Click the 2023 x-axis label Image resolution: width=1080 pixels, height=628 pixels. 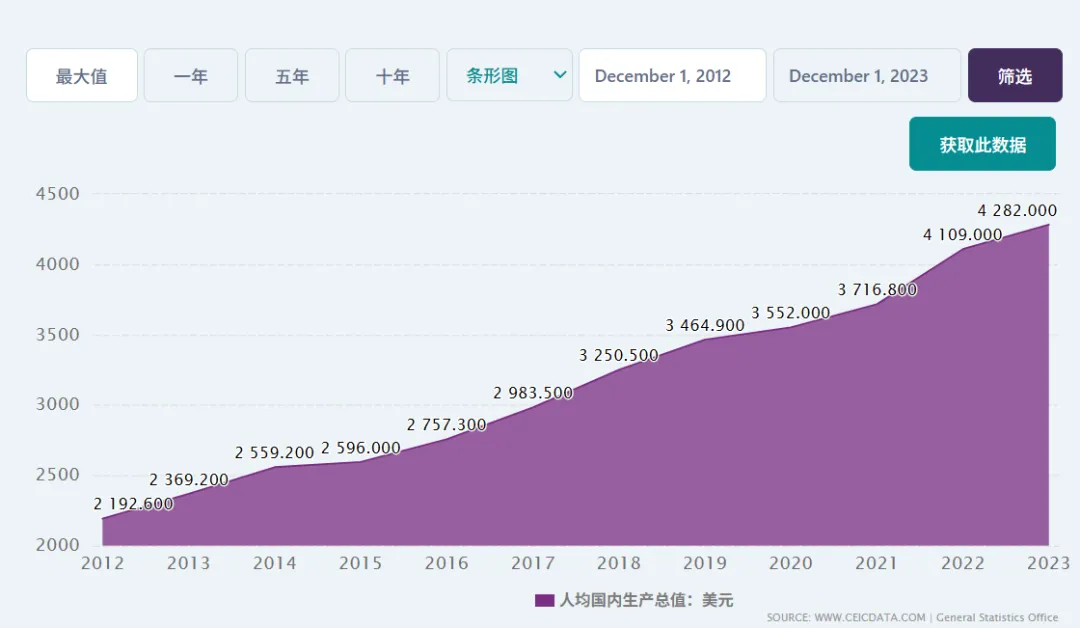click(1048, 563)
